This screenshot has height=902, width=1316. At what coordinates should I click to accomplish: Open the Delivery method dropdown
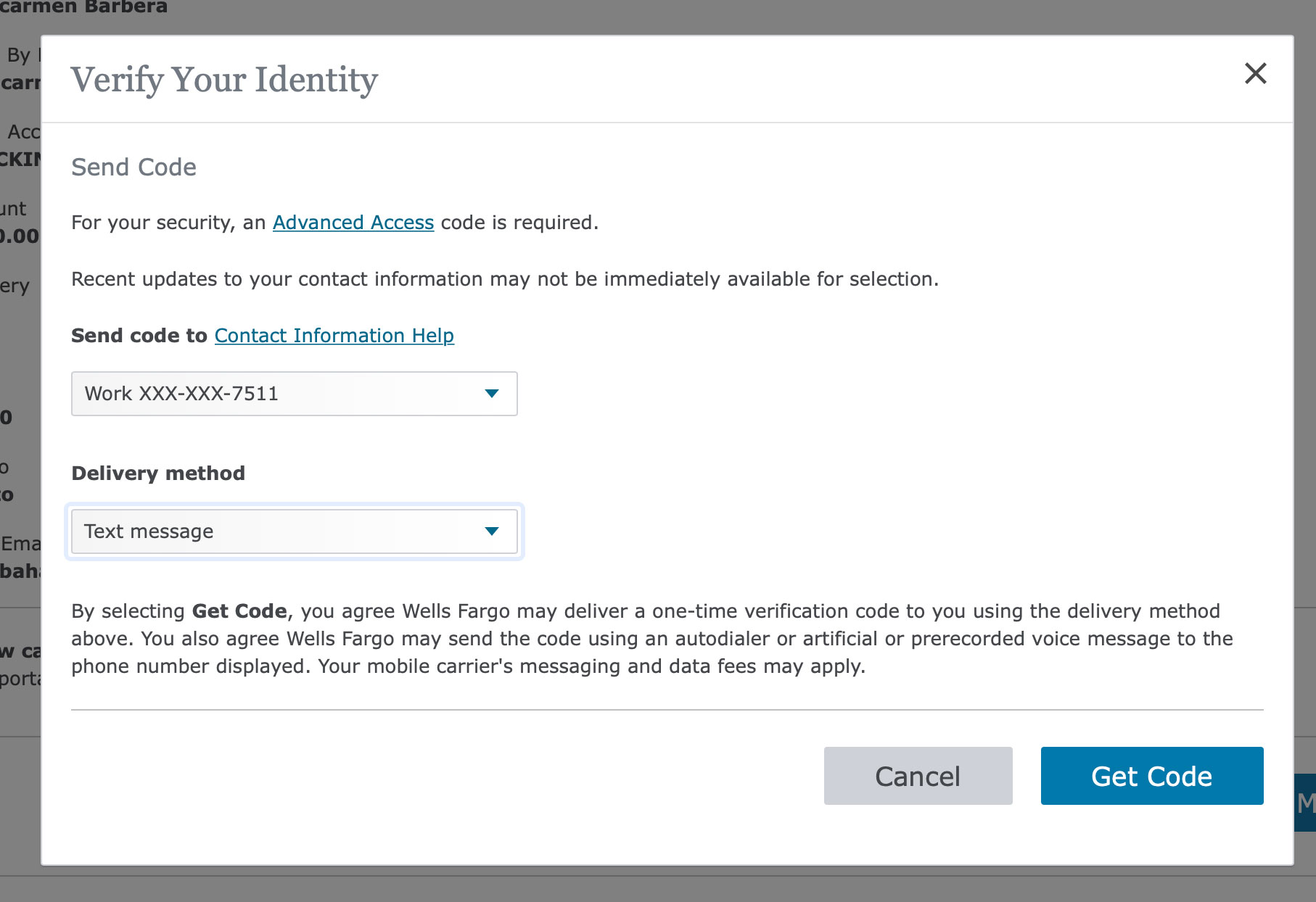click(x=295, y=531)
